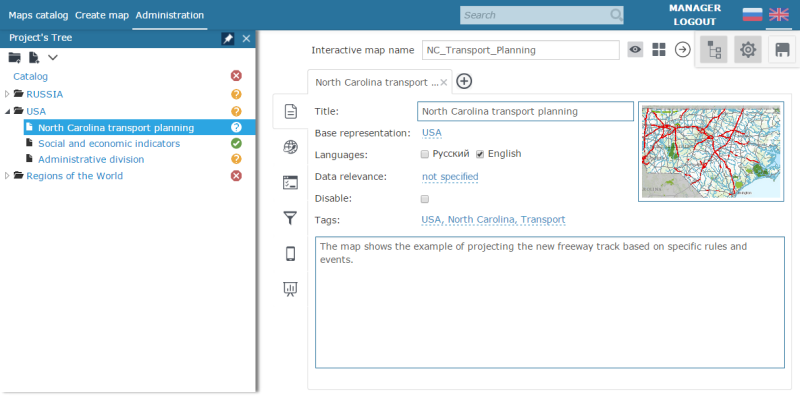Click the grid layout icon
Image resolution: width=800 pixels, height=396 pixels.
tap(659, 50)
